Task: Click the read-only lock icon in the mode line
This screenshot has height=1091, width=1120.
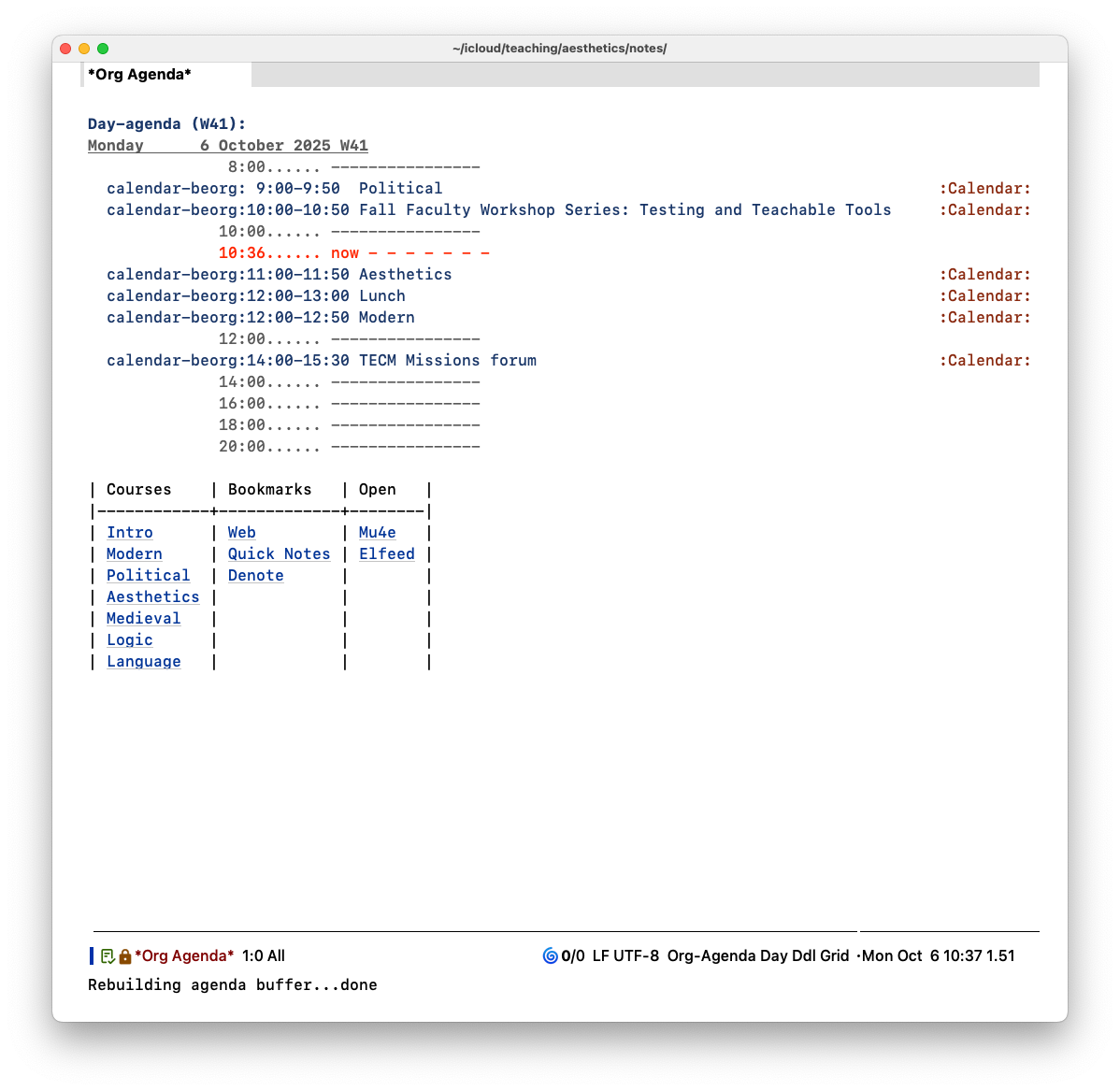Action: pyautogui.click(x=125, y=956)
